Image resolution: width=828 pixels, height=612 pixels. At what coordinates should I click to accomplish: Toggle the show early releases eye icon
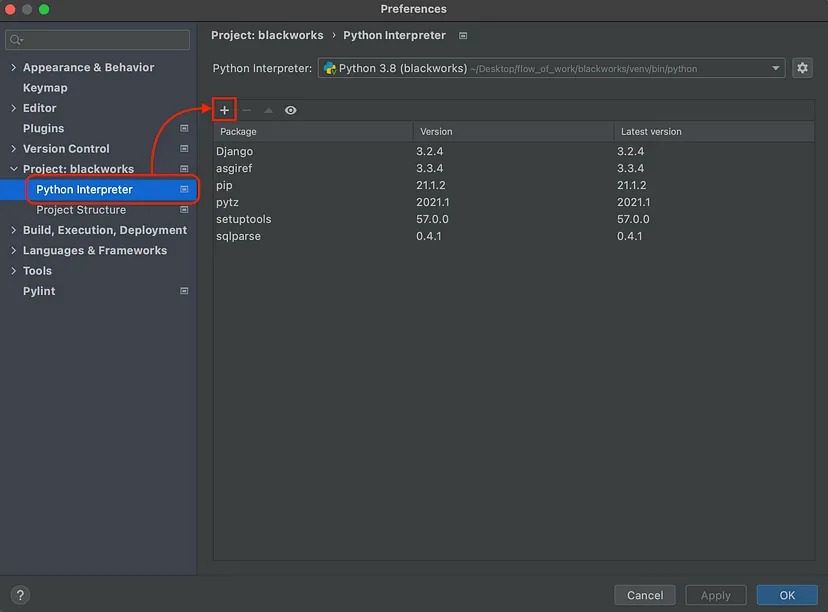click(x=290, y=110)
